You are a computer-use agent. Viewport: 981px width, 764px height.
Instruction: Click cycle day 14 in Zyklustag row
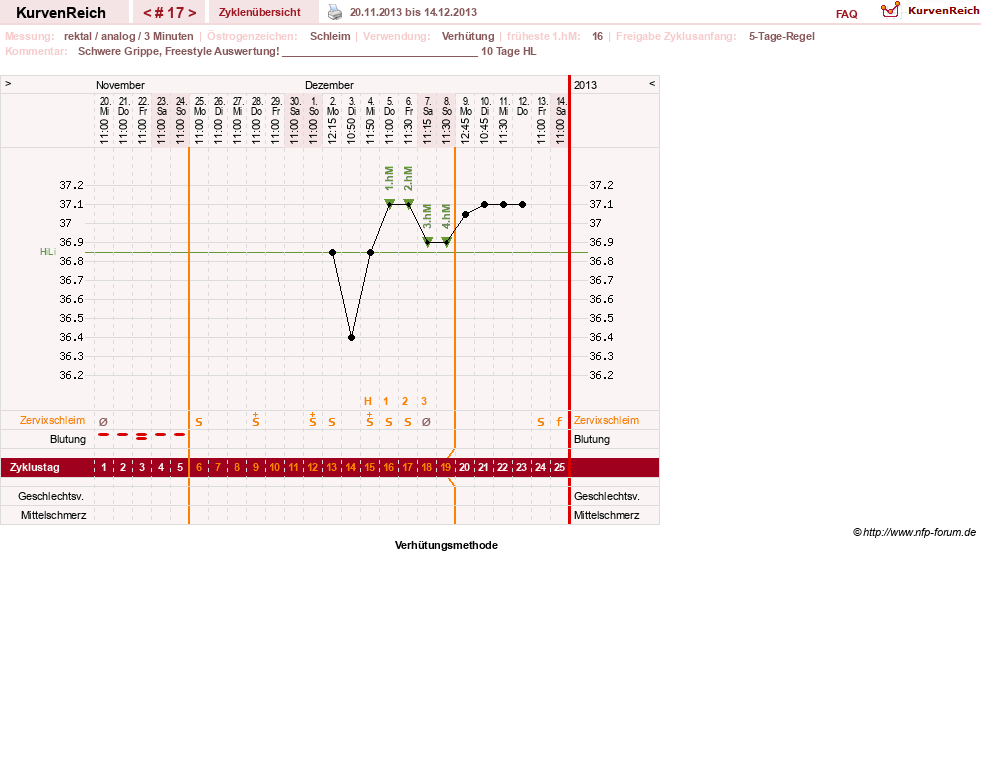pos(350,467)
